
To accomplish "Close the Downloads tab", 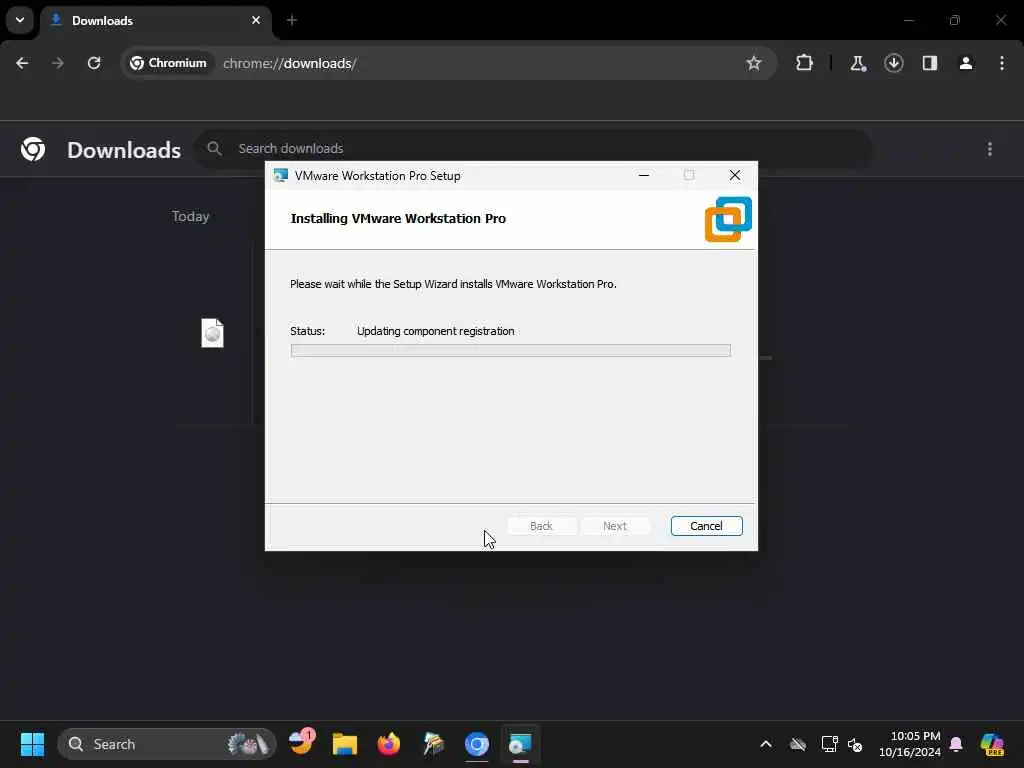I will click(x=256, y=20).
